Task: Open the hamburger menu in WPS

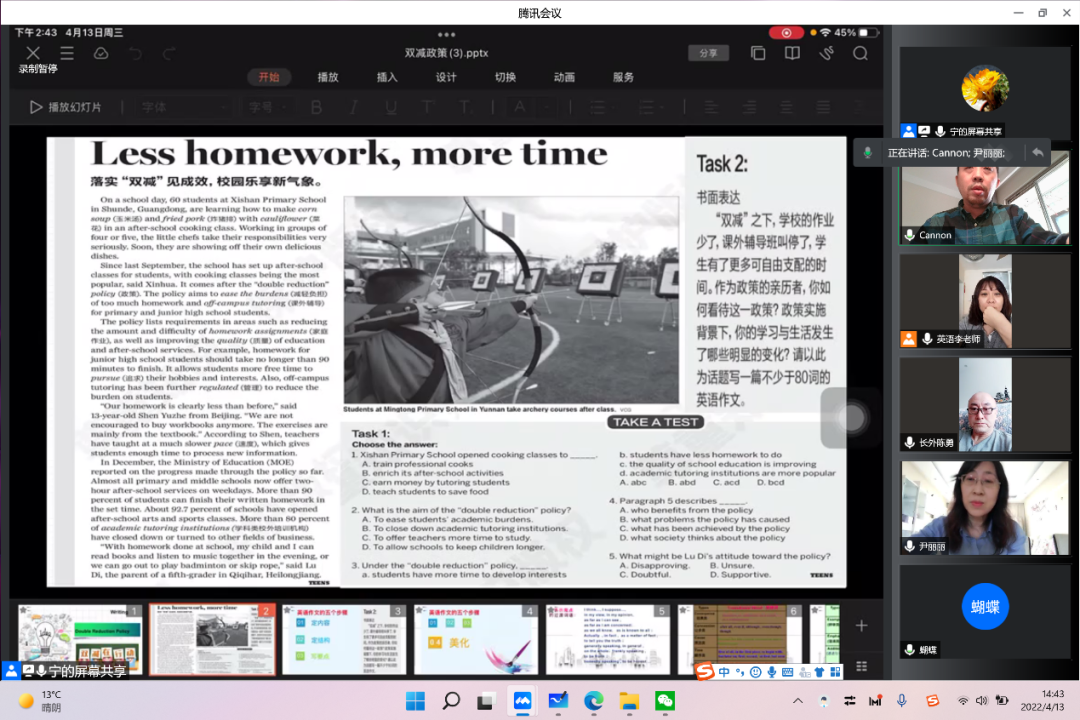Action: pos(67,53)
